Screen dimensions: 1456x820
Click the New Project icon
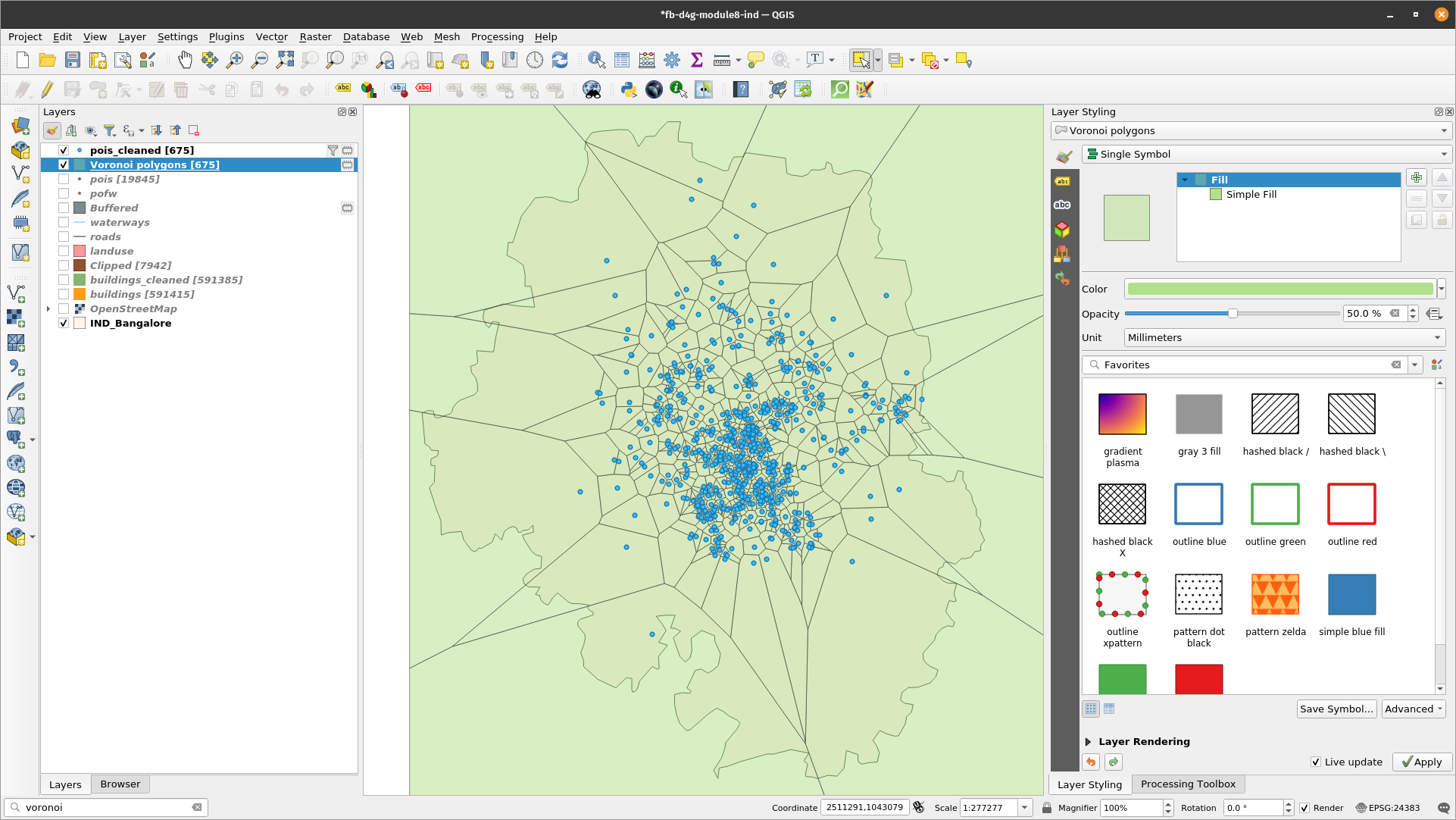(x=23, y=61)
